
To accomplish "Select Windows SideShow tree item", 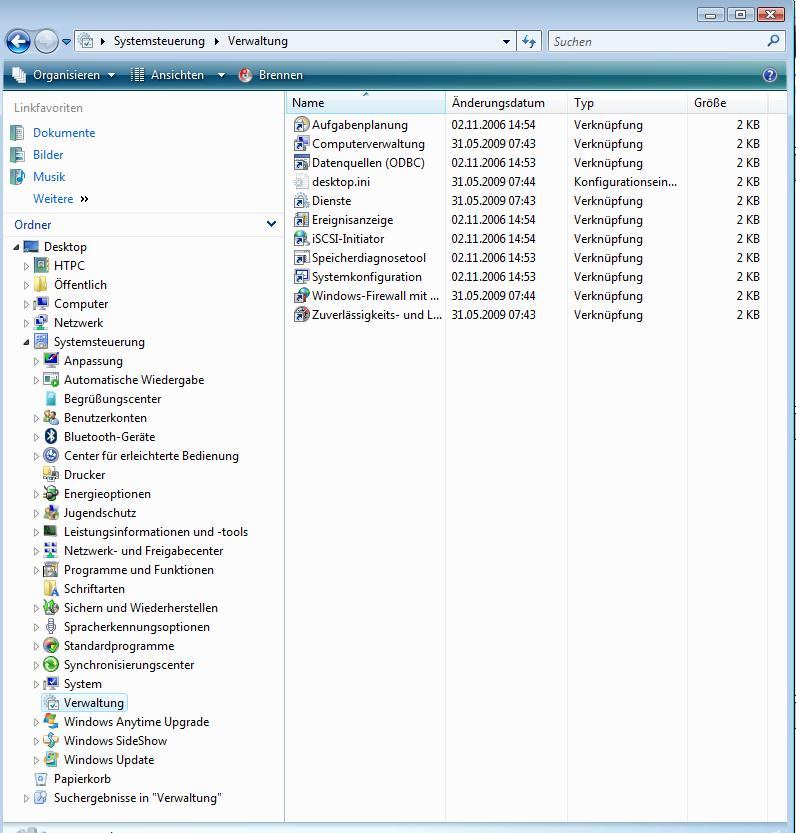I will tap(115, 741).
